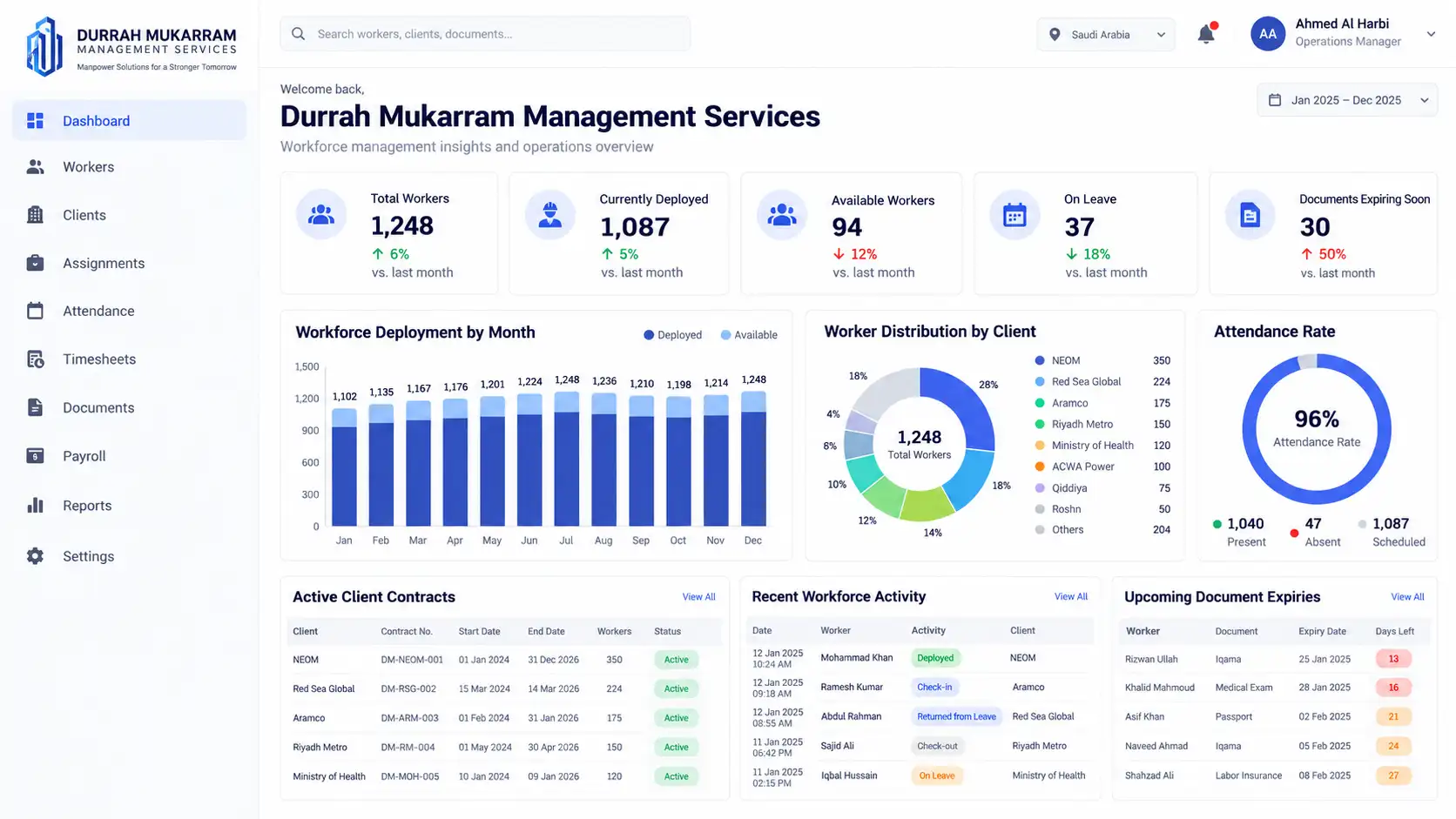The width and height of the screenshot is (1456, 819).
Task: Click the Workers people icon in sidebar
Action: coord(35,167)
